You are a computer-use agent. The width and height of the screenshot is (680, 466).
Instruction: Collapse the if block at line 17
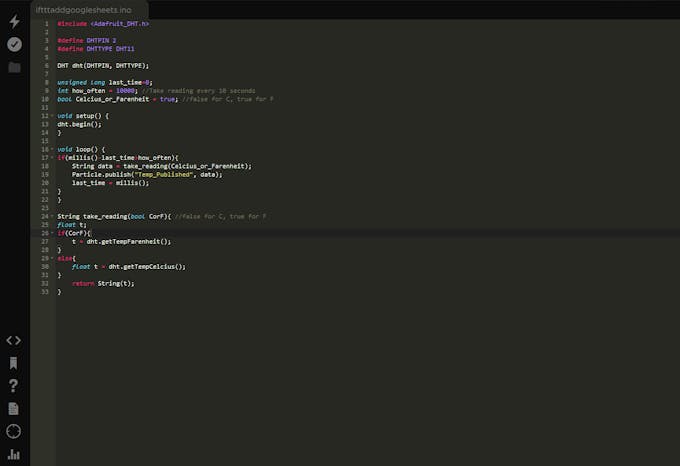pyautogui.click(x=52, y=158)
